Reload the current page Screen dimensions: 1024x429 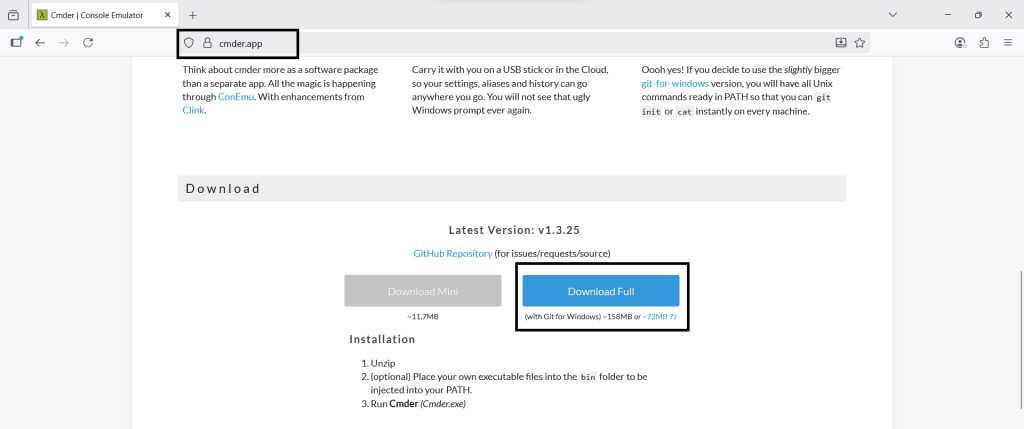click(88, 43)
